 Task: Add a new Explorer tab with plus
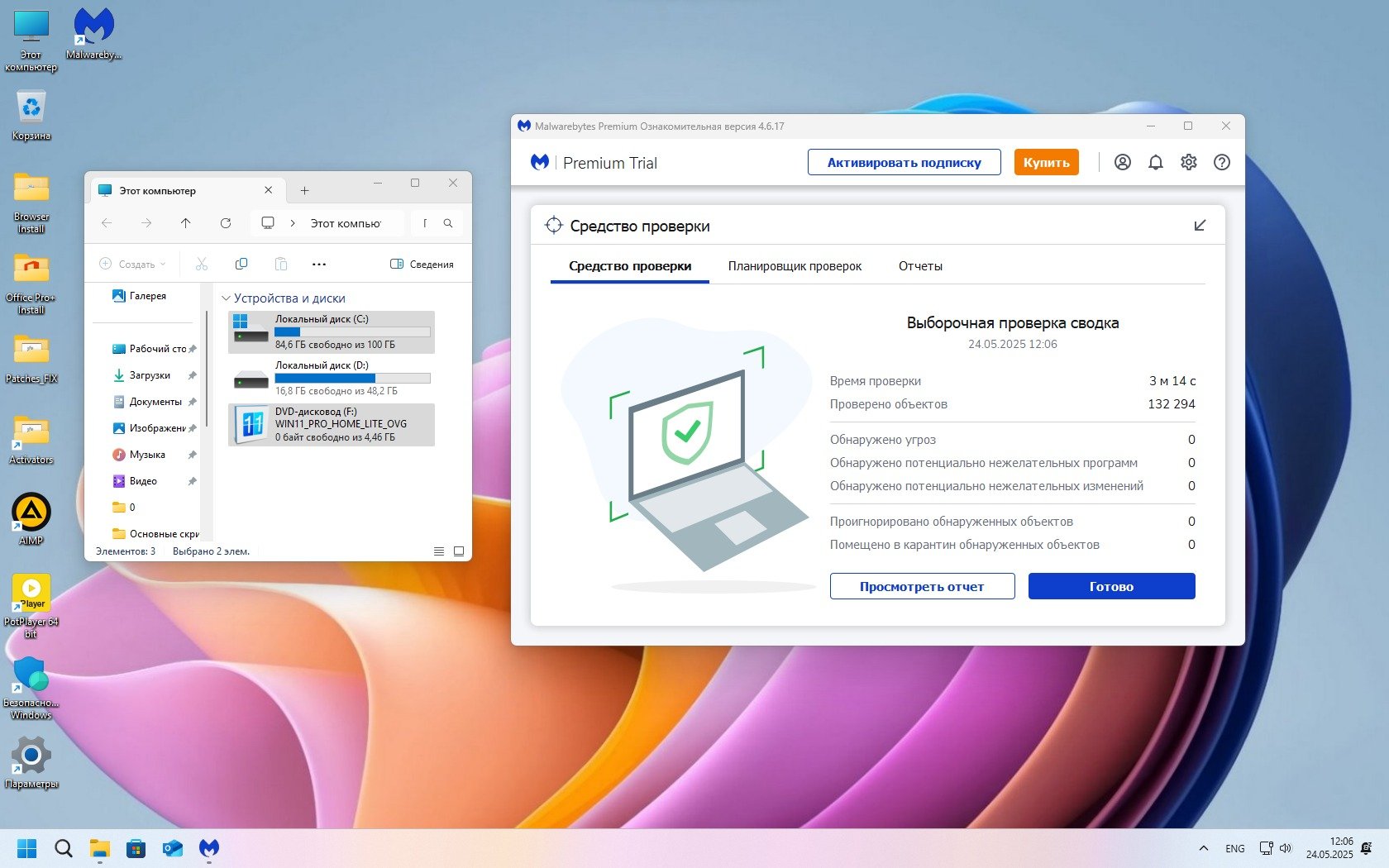click(304, 190)
